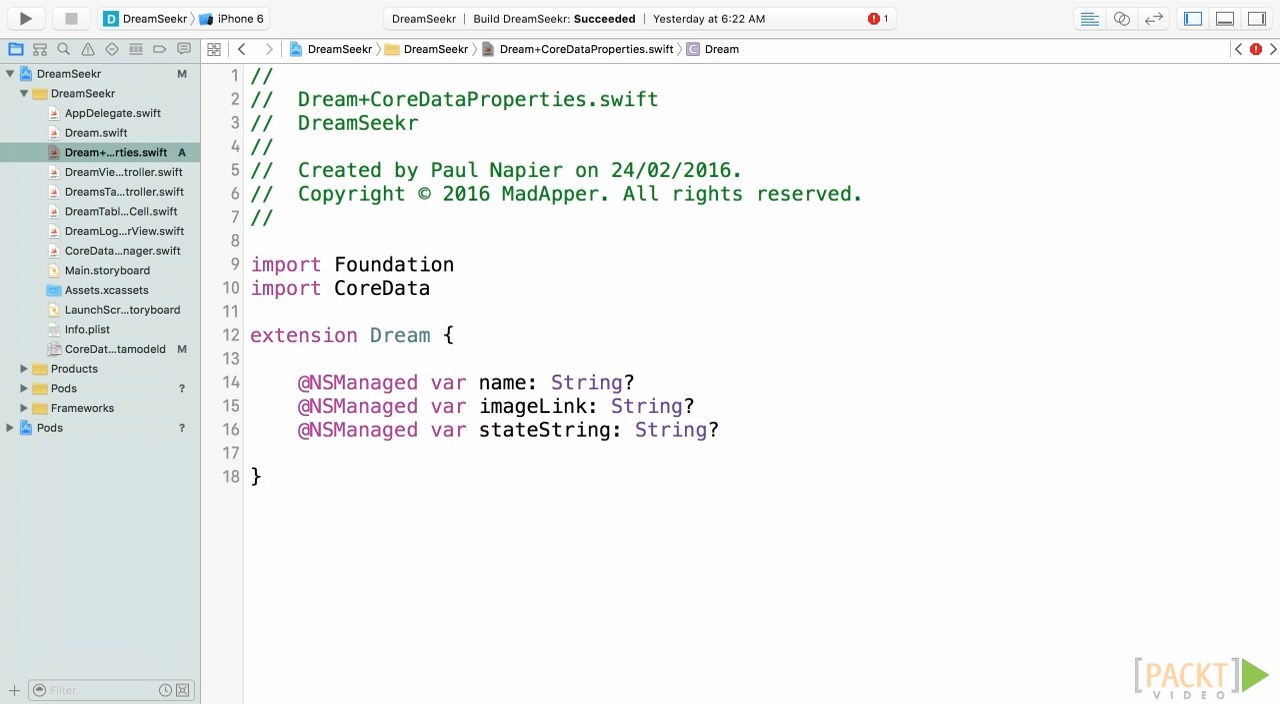
Task: Run the DreamSeekr app
Action: pos(26,18)
